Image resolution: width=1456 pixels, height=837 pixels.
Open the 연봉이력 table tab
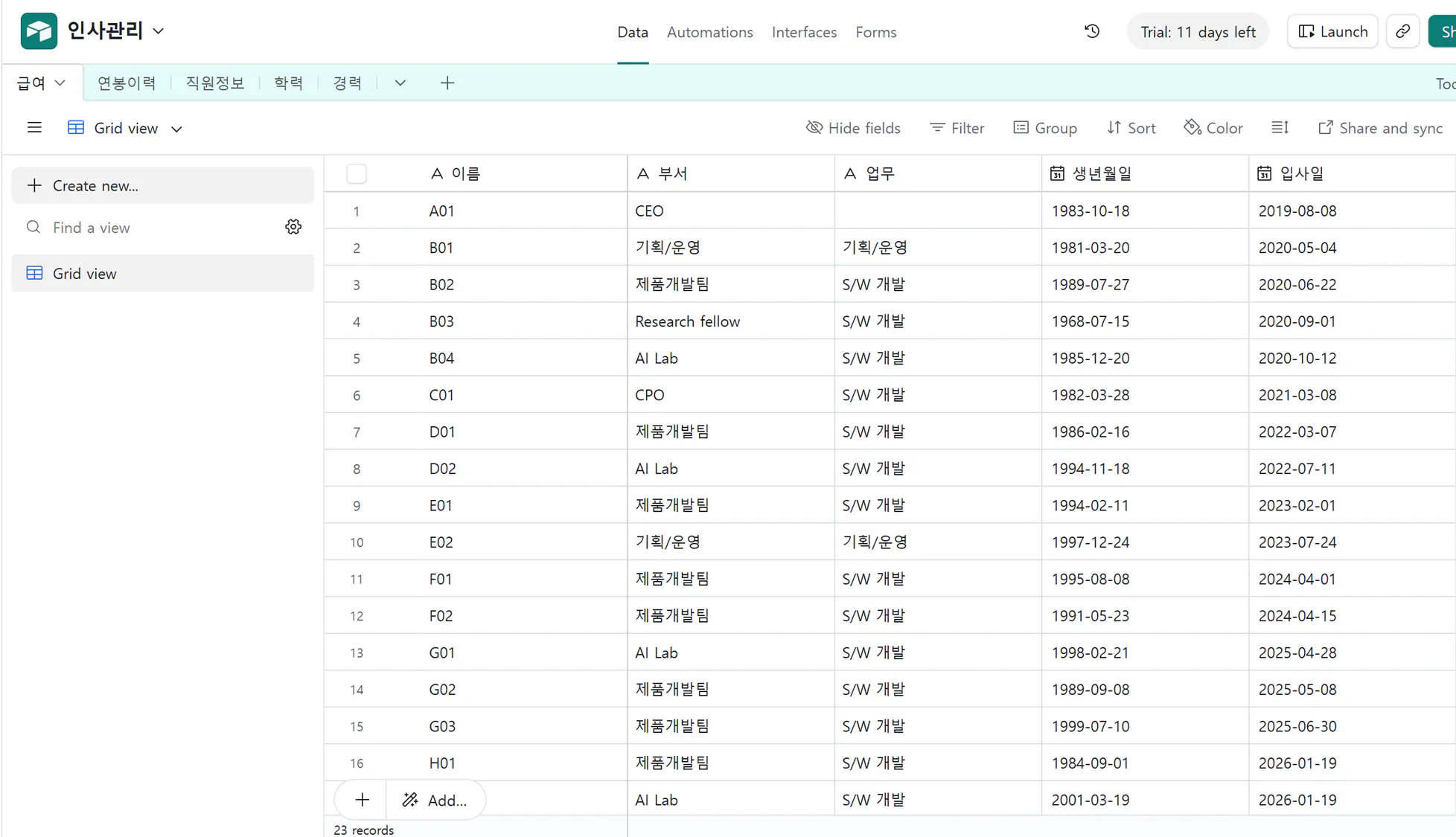[127, 83]
